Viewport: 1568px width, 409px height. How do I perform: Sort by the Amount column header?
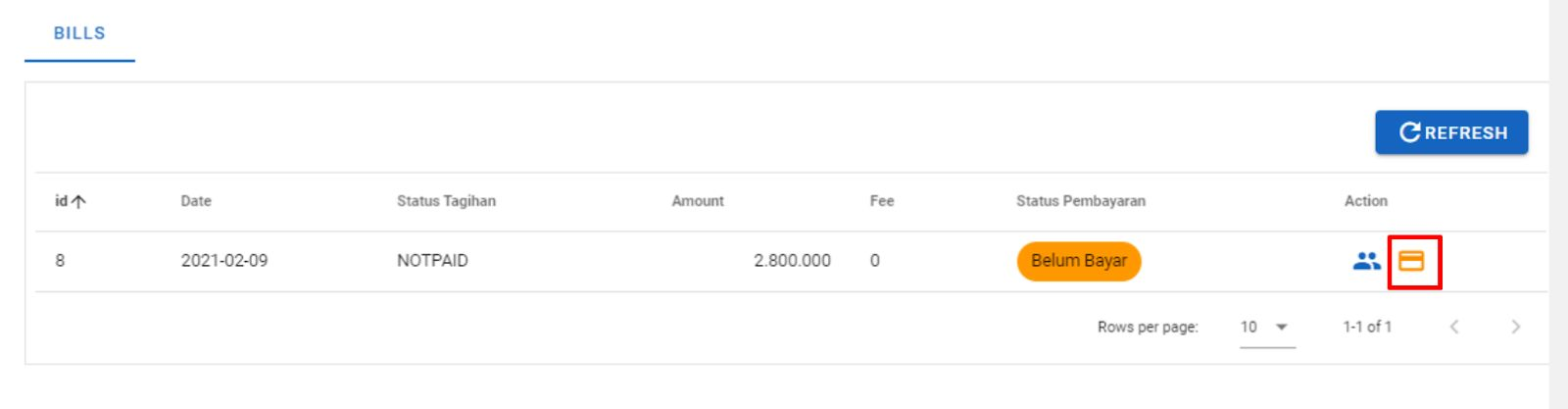click(x=698, y=201)
